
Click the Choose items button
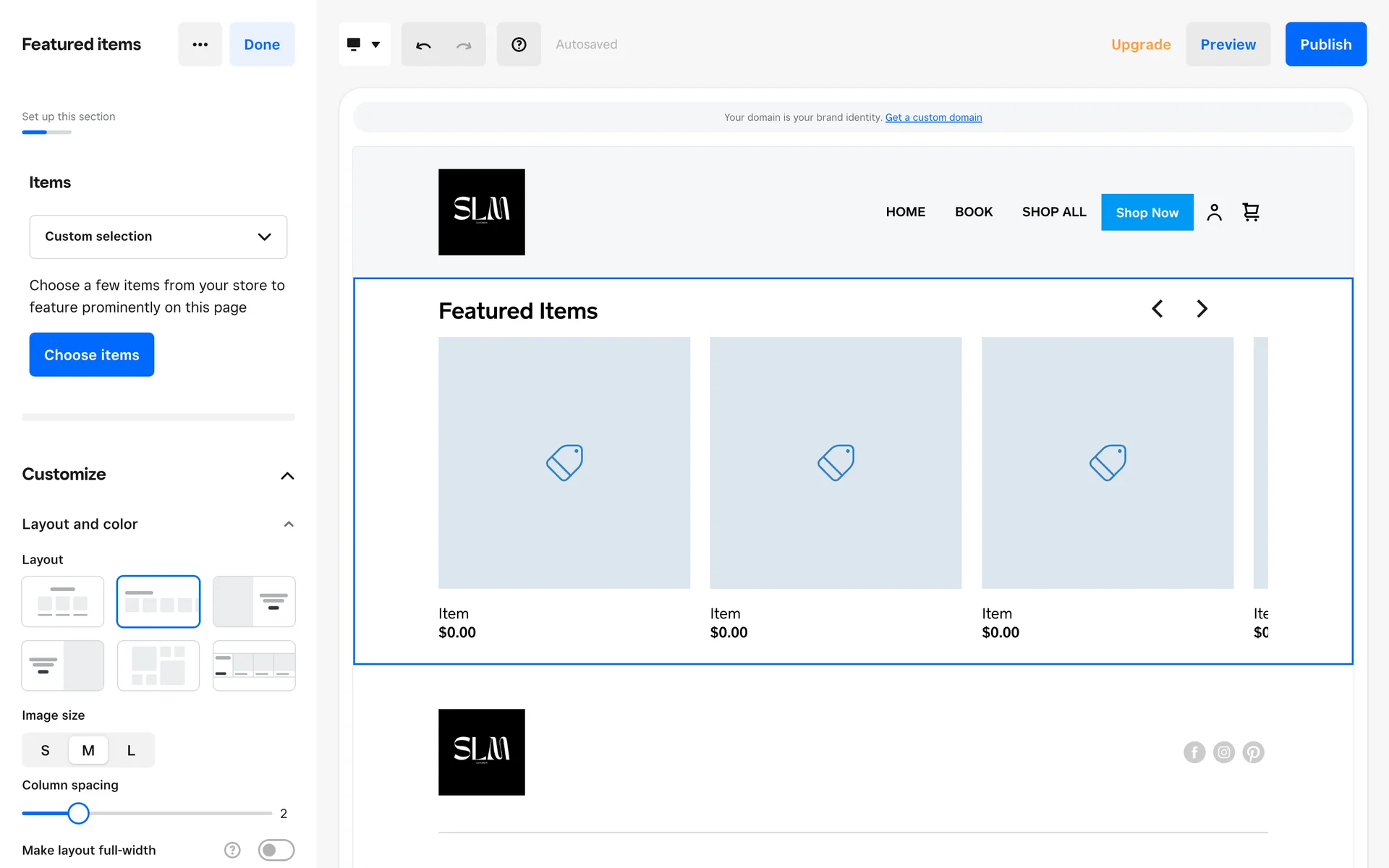[92, 354]
